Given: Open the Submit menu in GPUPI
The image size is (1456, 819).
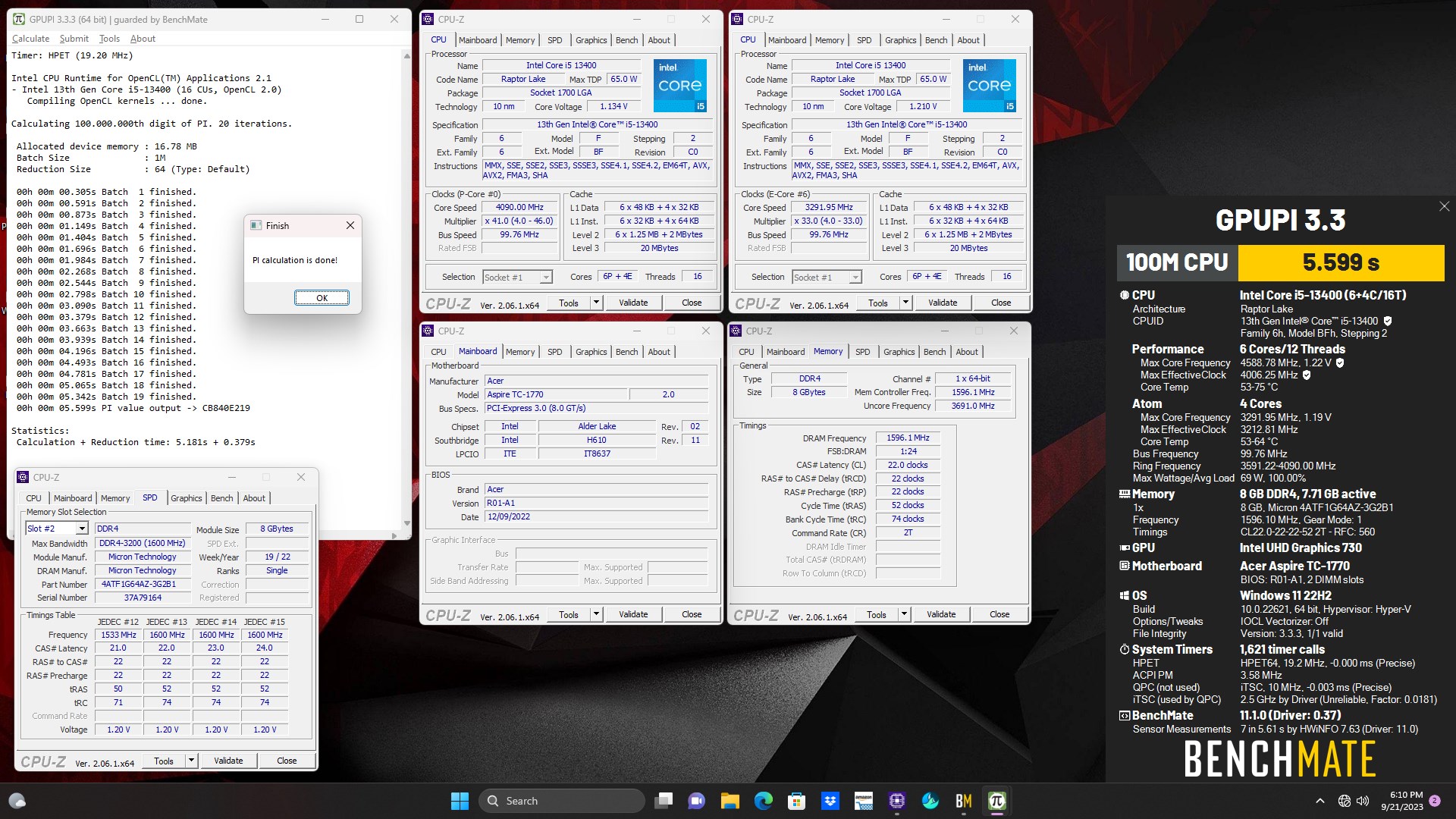Looking at the screenshot, I should (x=74, y=39).
